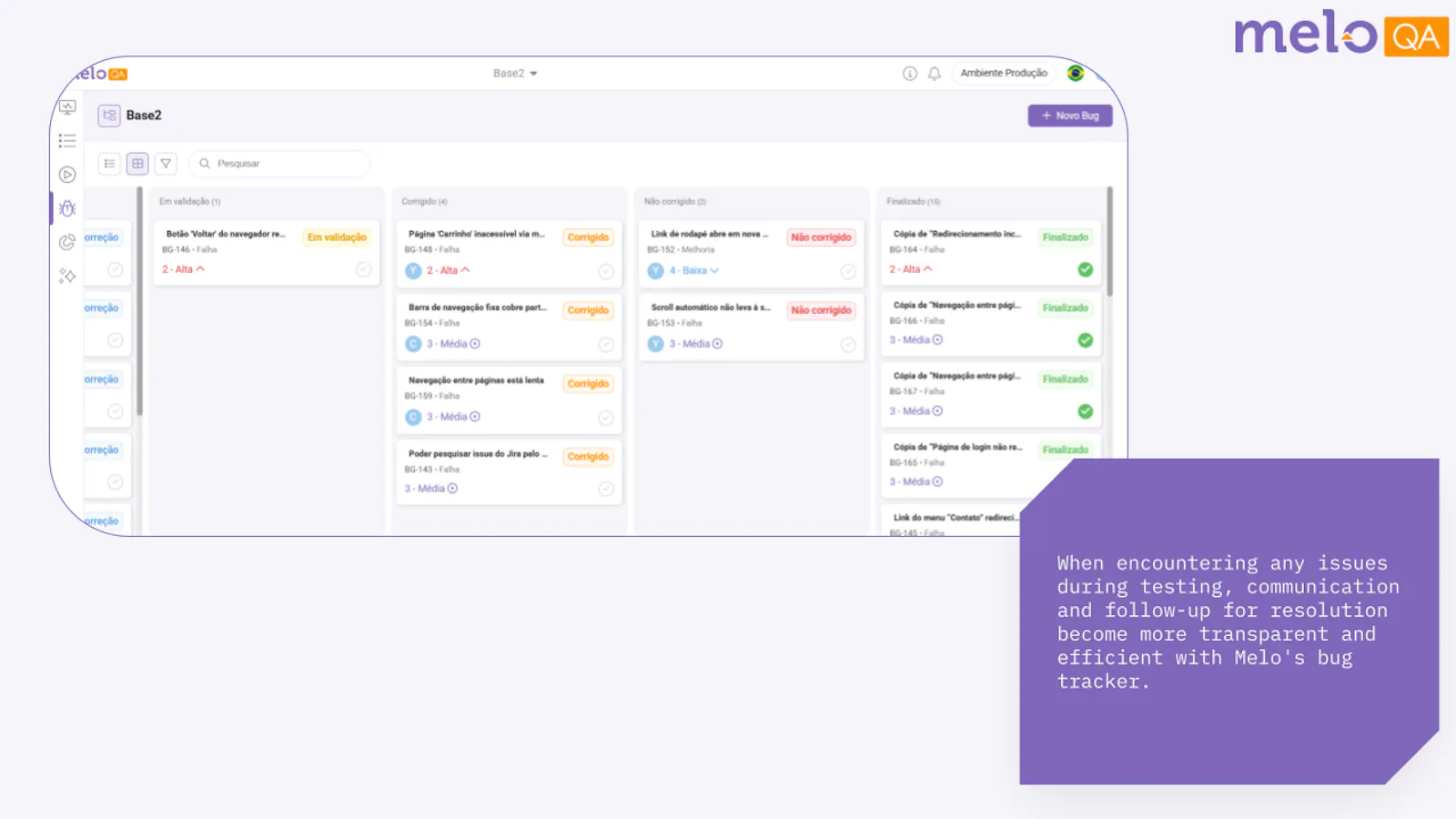Toggle the check circle on card BG-143

[x=605, y=489]
